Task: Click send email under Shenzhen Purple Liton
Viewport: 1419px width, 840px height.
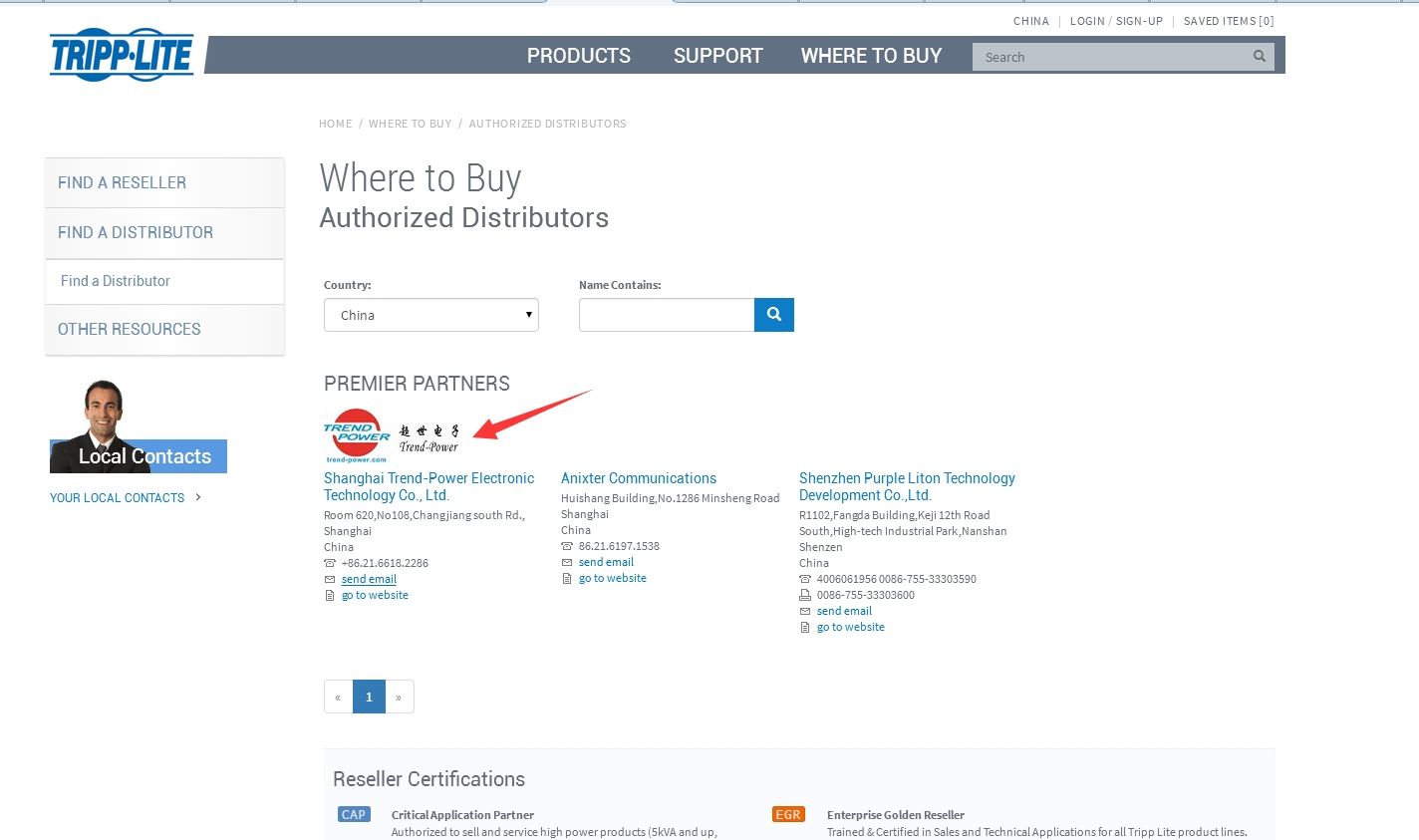Action: pos(844,611)
